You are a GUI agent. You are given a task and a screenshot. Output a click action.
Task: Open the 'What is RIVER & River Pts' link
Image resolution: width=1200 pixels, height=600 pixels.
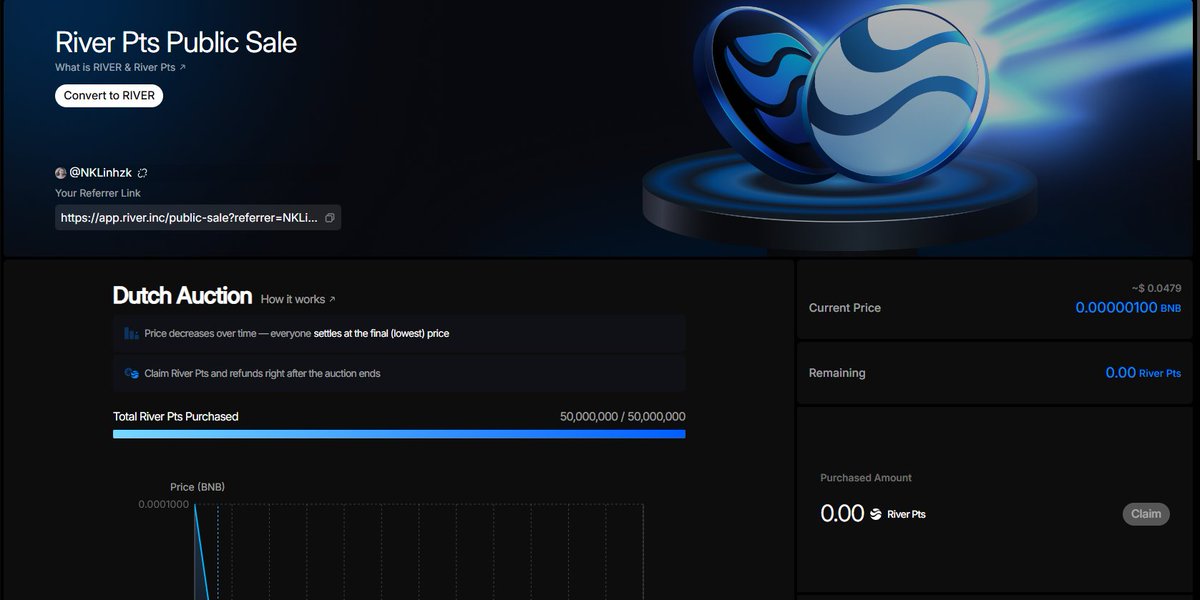[x=120, y=68]
